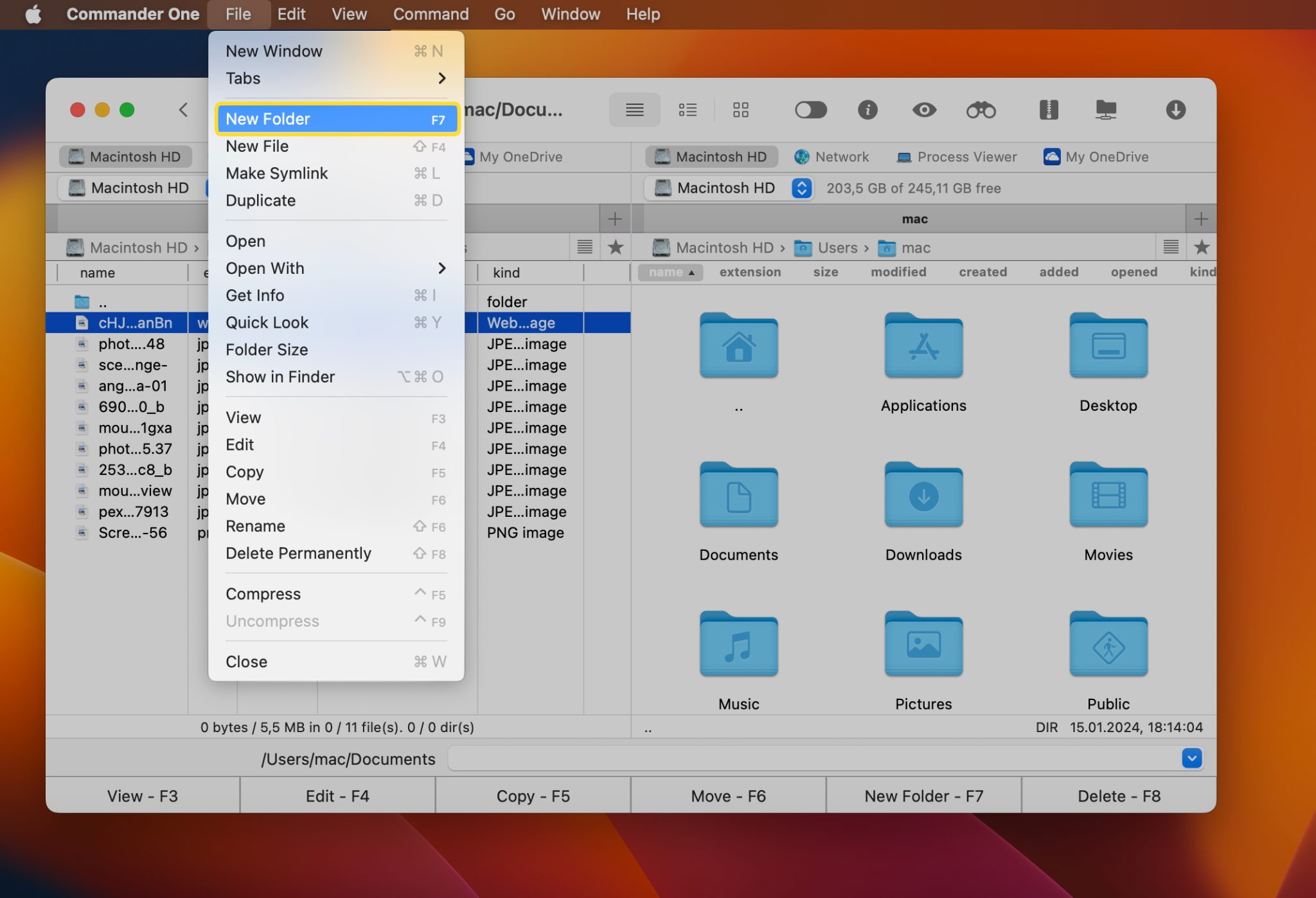
Task: Enable the preview eye icon
Action: pos(923,110)
